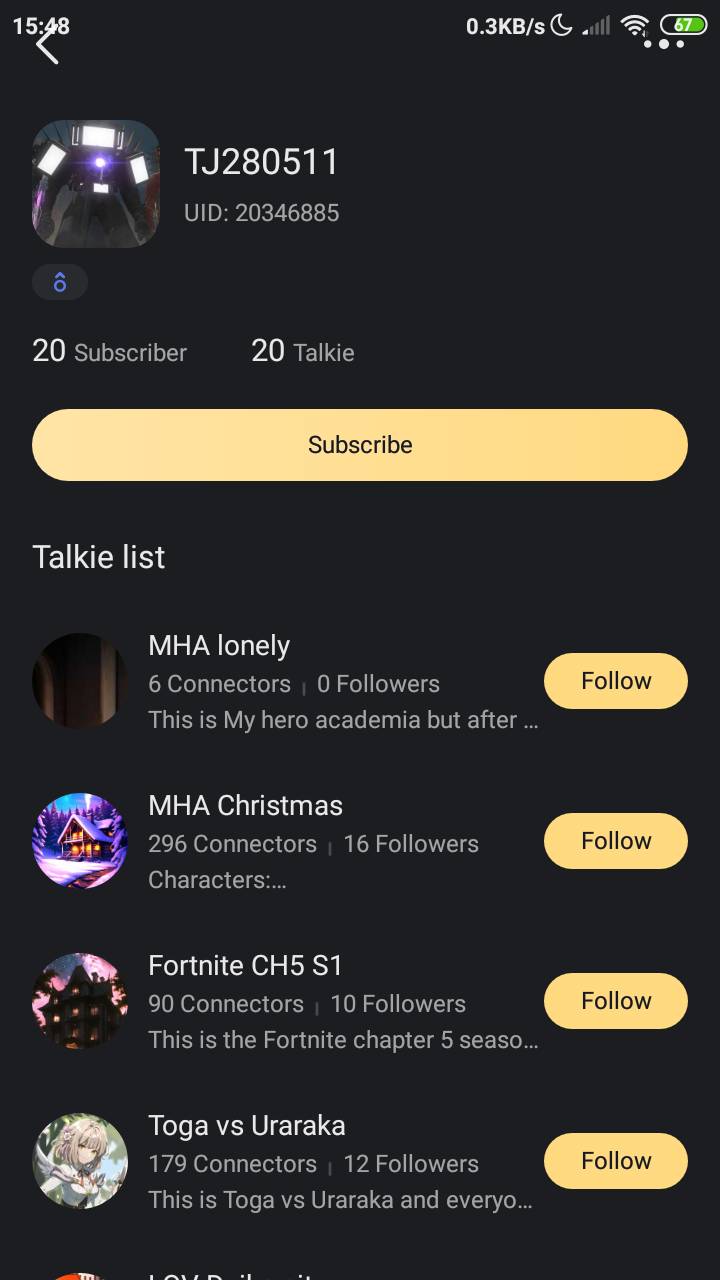
Task: Open the MHA Christmas cabin avatar
Action: click(x=80, y=841)
